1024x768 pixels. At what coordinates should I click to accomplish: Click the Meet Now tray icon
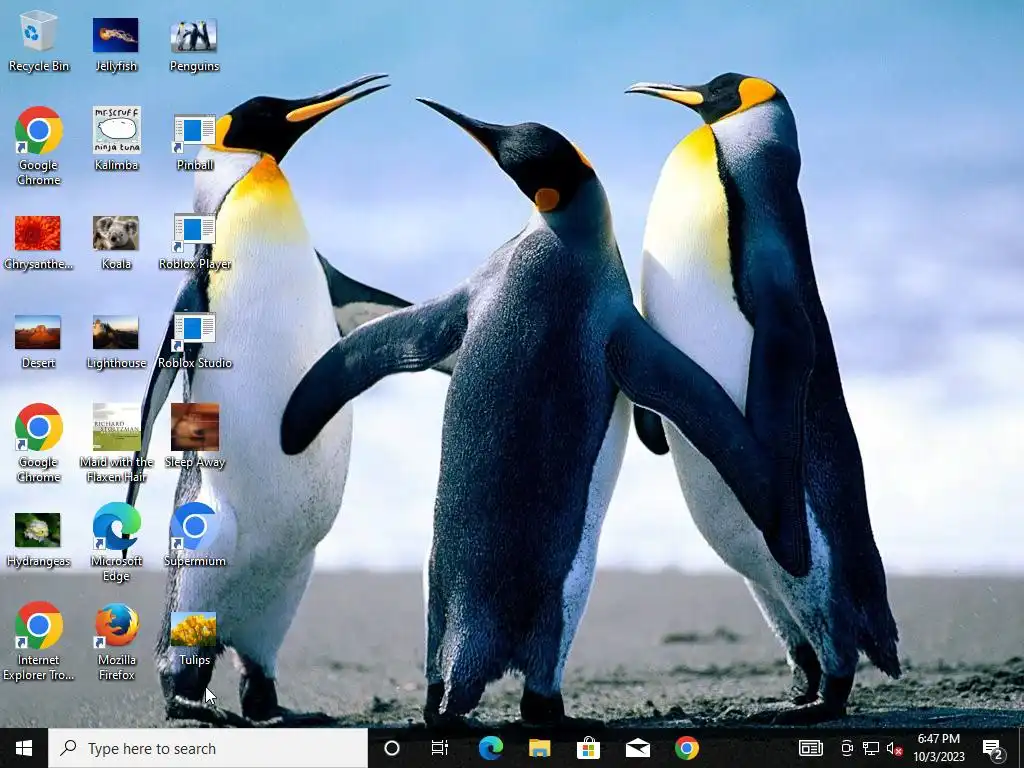coord(847,748)
